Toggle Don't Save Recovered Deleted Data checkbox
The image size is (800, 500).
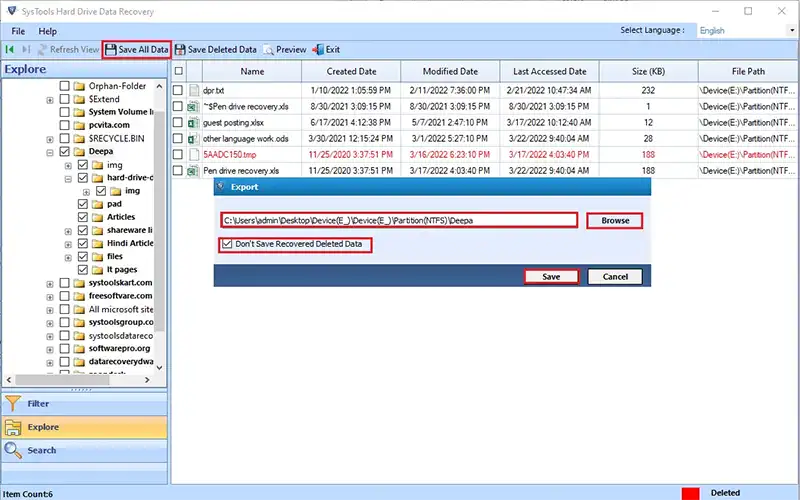pyautogui.click(x=227, y=244)
